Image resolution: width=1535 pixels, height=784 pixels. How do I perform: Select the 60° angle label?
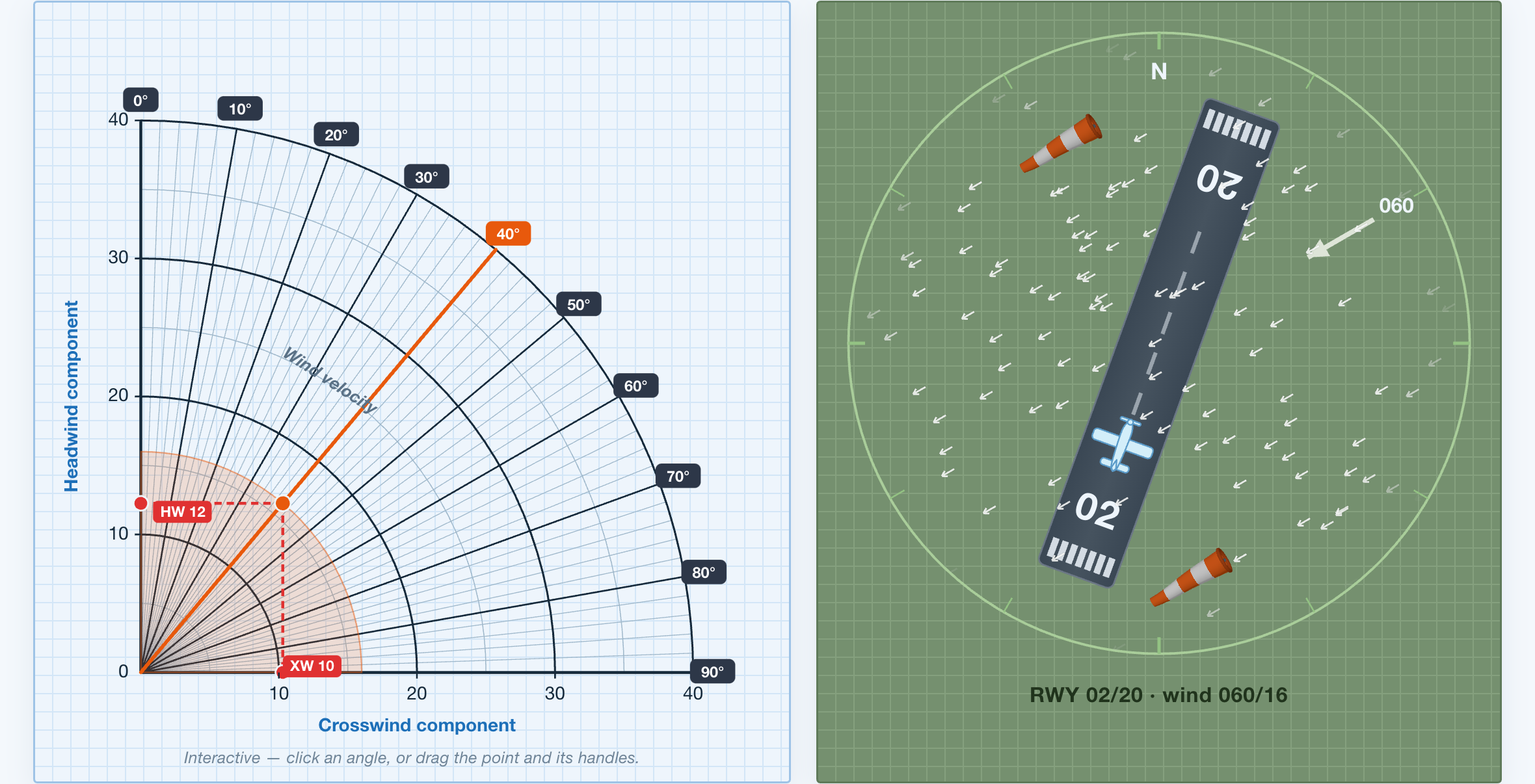pos(635,385)
